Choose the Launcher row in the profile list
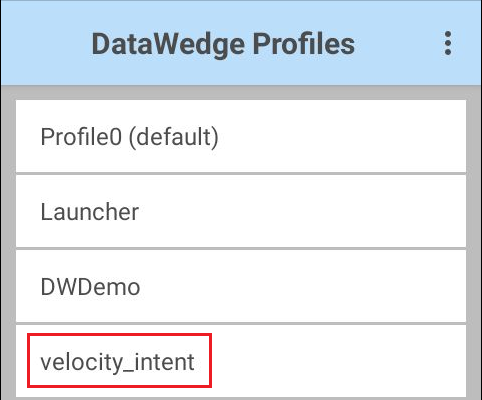Screen dimensions: 482x400 point(241,211)
